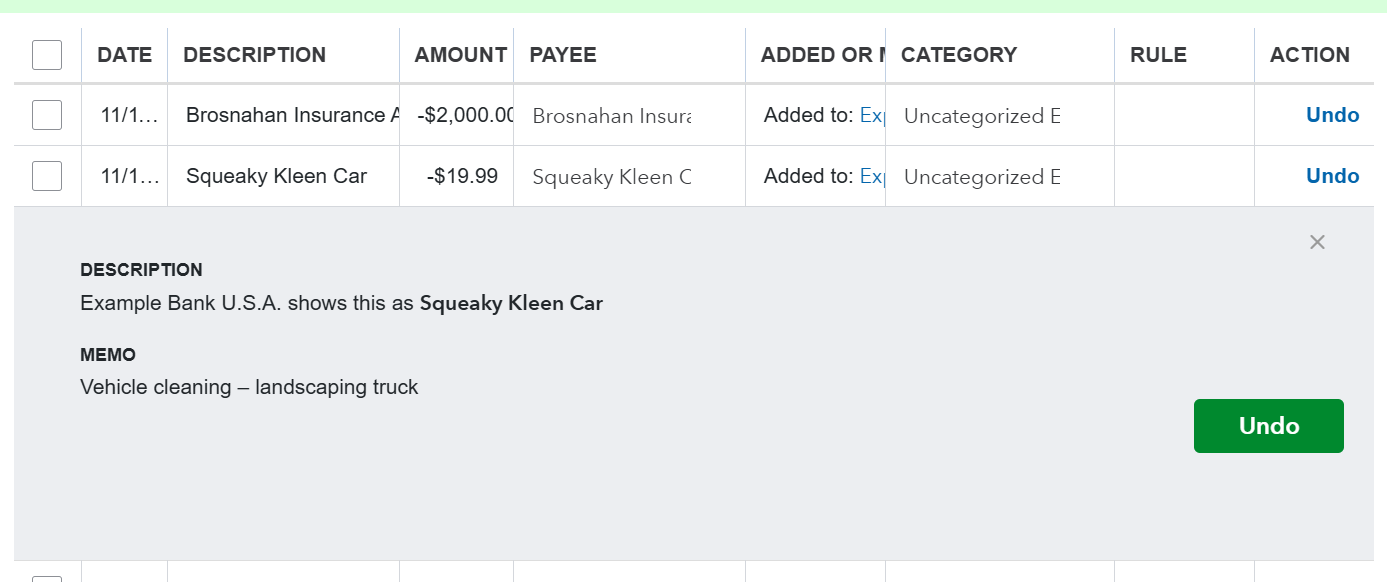Screen dimensions: 1387x582
Task: Undo the Brosnahan Insurance transaction
Action: [1332, 115]
